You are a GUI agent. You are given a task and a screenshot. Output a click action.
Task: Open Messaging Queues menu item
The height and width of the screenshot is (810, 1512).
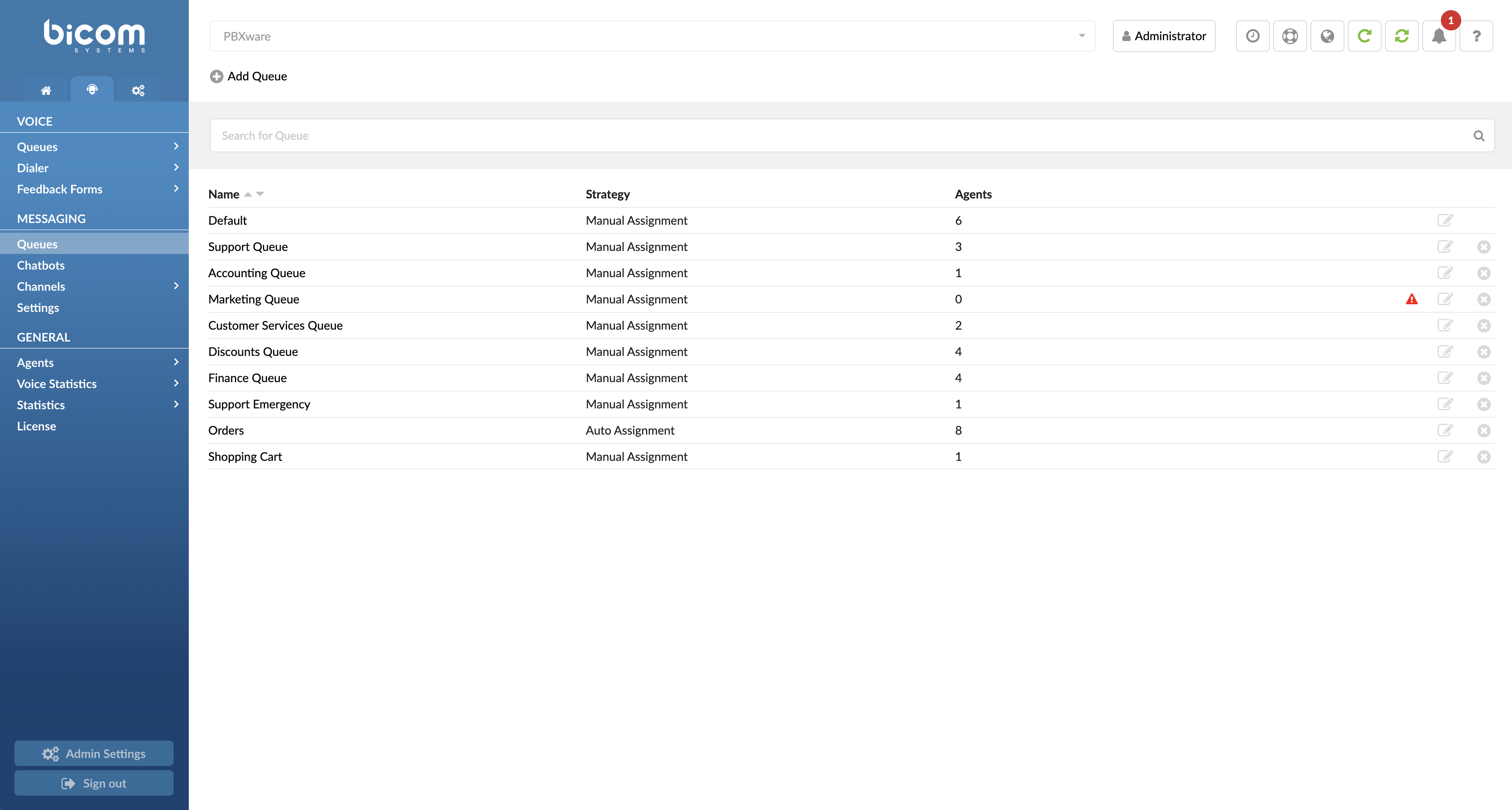pos(94,244)
